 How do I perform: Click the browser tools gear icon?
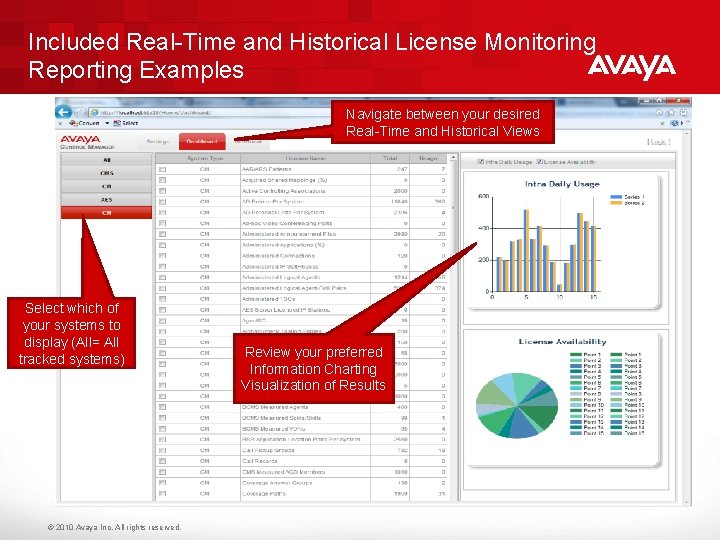pos(684,112)
